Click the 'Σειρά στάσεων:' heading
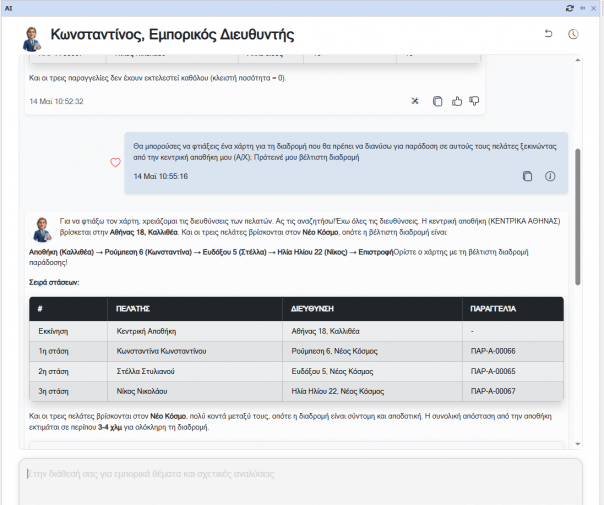Image resolution: width=604 pixels, height=505 pixels. pyautogui.click(x=54, y=282)
